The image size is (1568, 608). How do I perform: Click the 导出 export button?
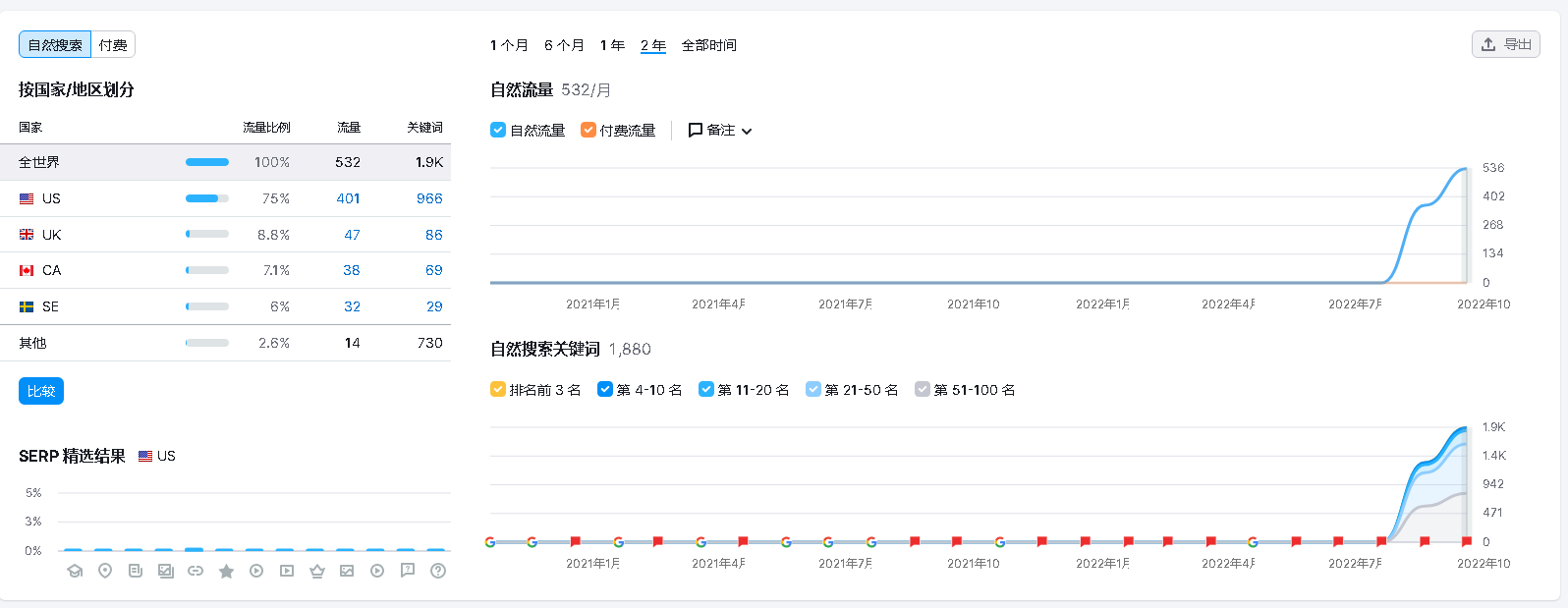[x=1505, y=44]
